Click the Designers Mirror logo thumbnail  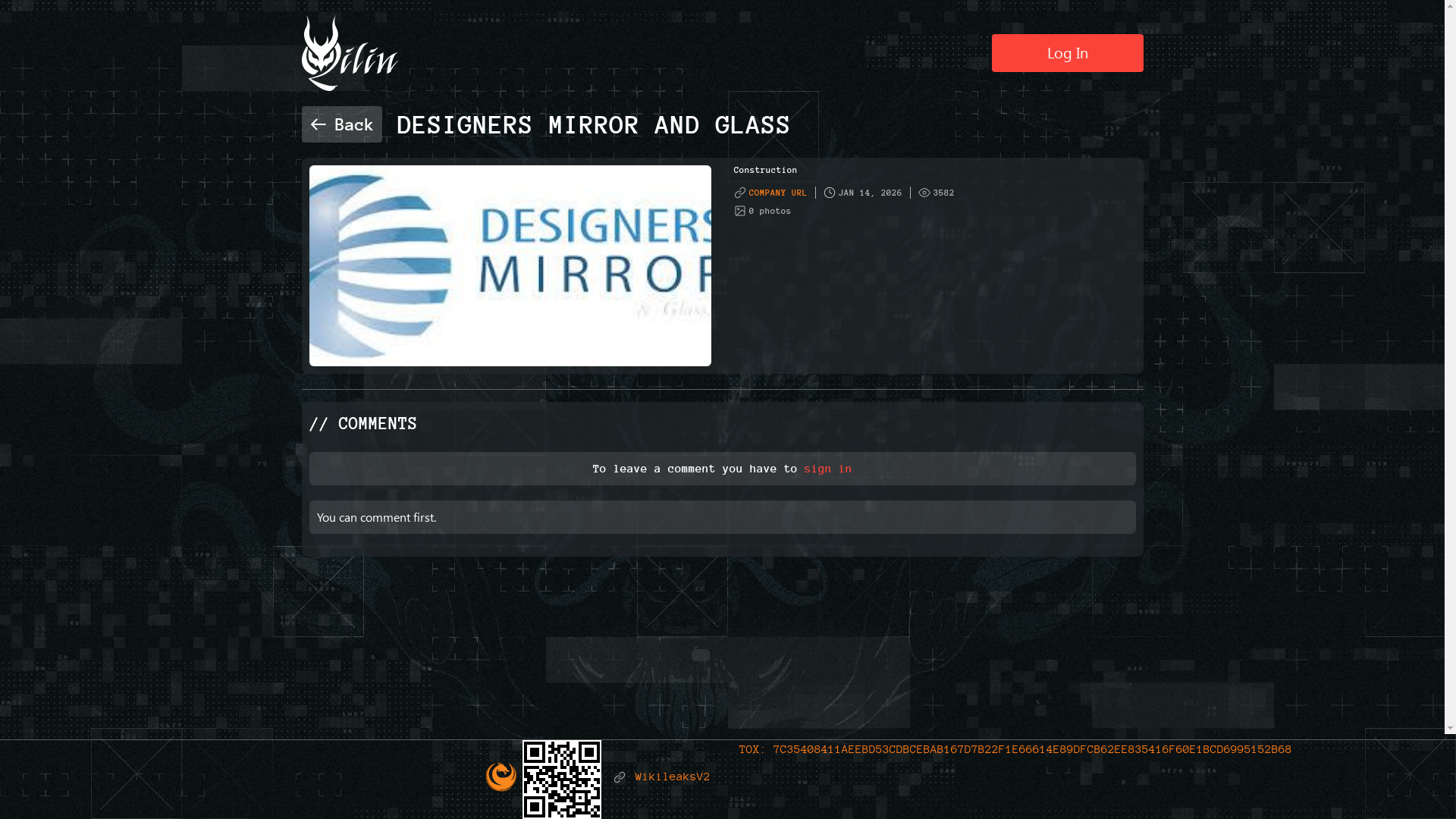click(x=510, y=265)
